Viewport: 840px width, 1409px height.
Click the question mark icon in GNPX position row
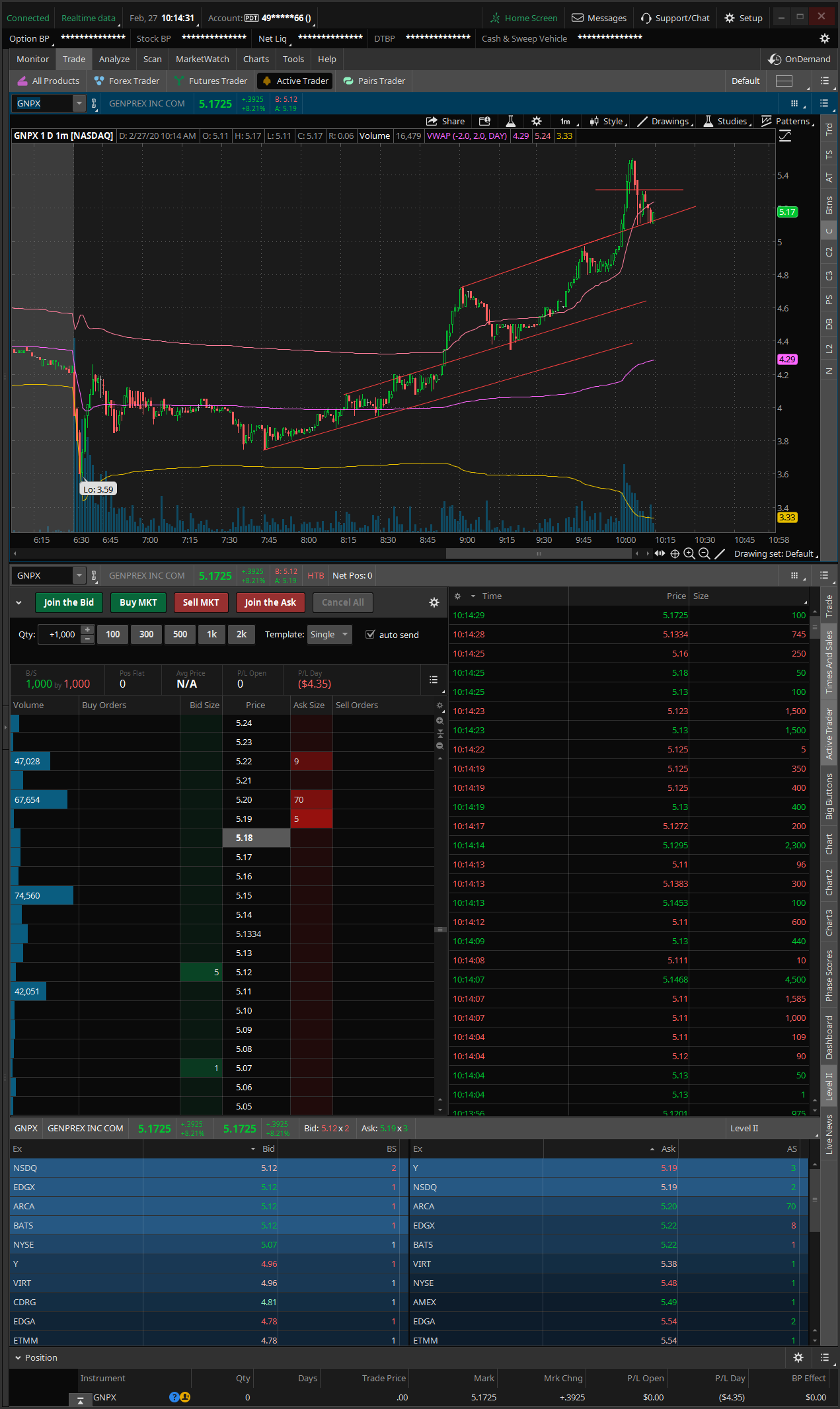174,1397
